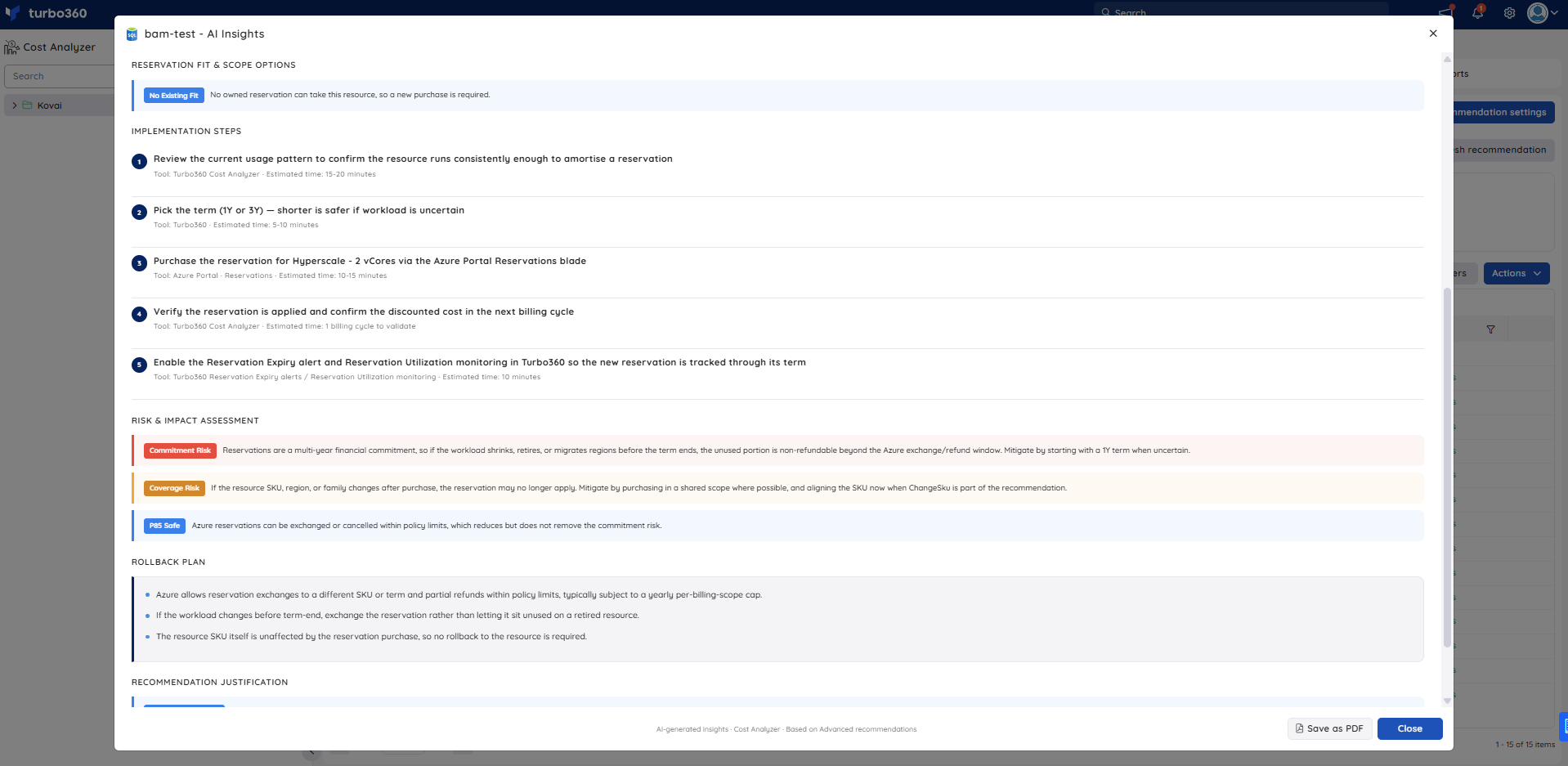Click 'Purchase the reservation for Hyperscale' step

[370, 261]
